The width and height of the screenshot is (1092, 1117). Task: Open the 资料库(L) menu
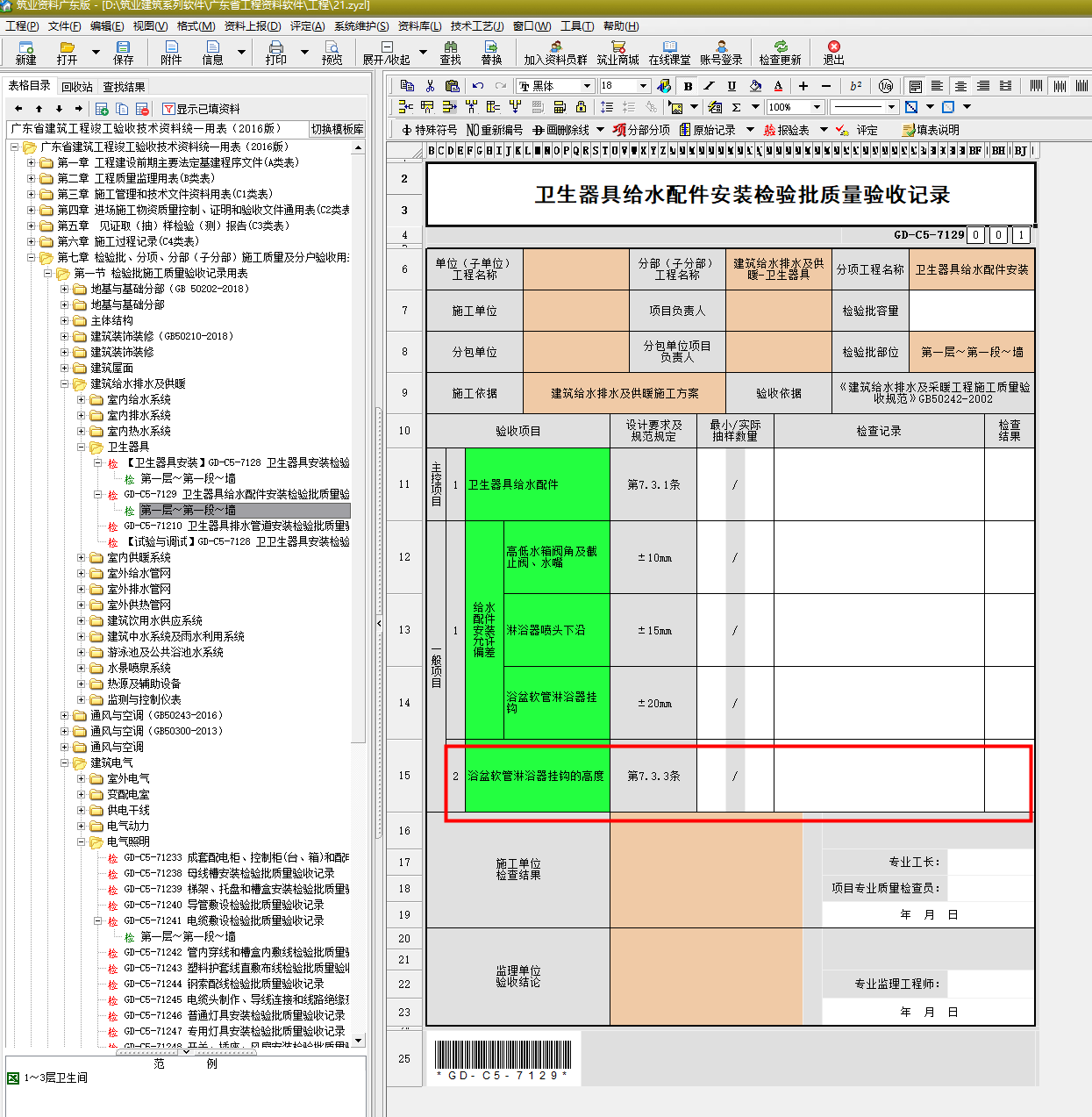[x=419, y=26]
